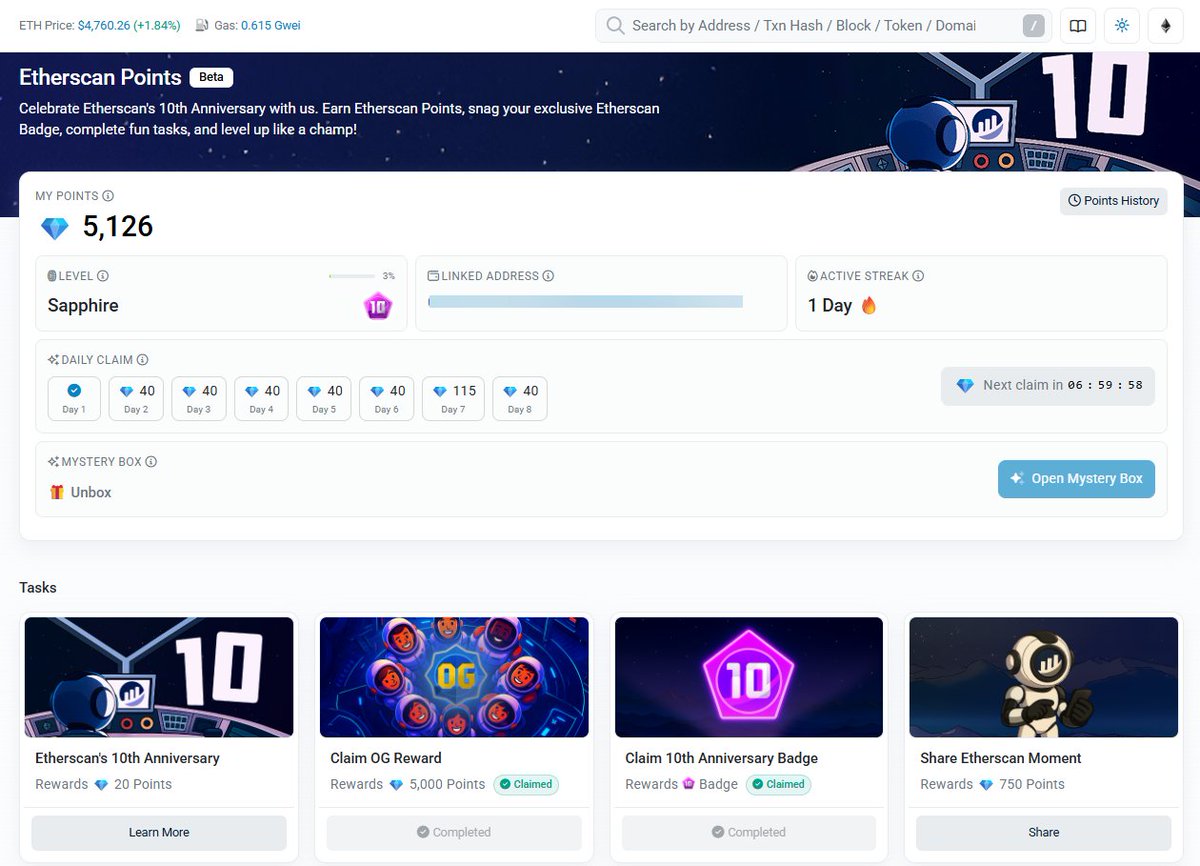Click the Tasks section heading
The width and height of the screenshot is (1200, 866).
click(x=38, y=588)
